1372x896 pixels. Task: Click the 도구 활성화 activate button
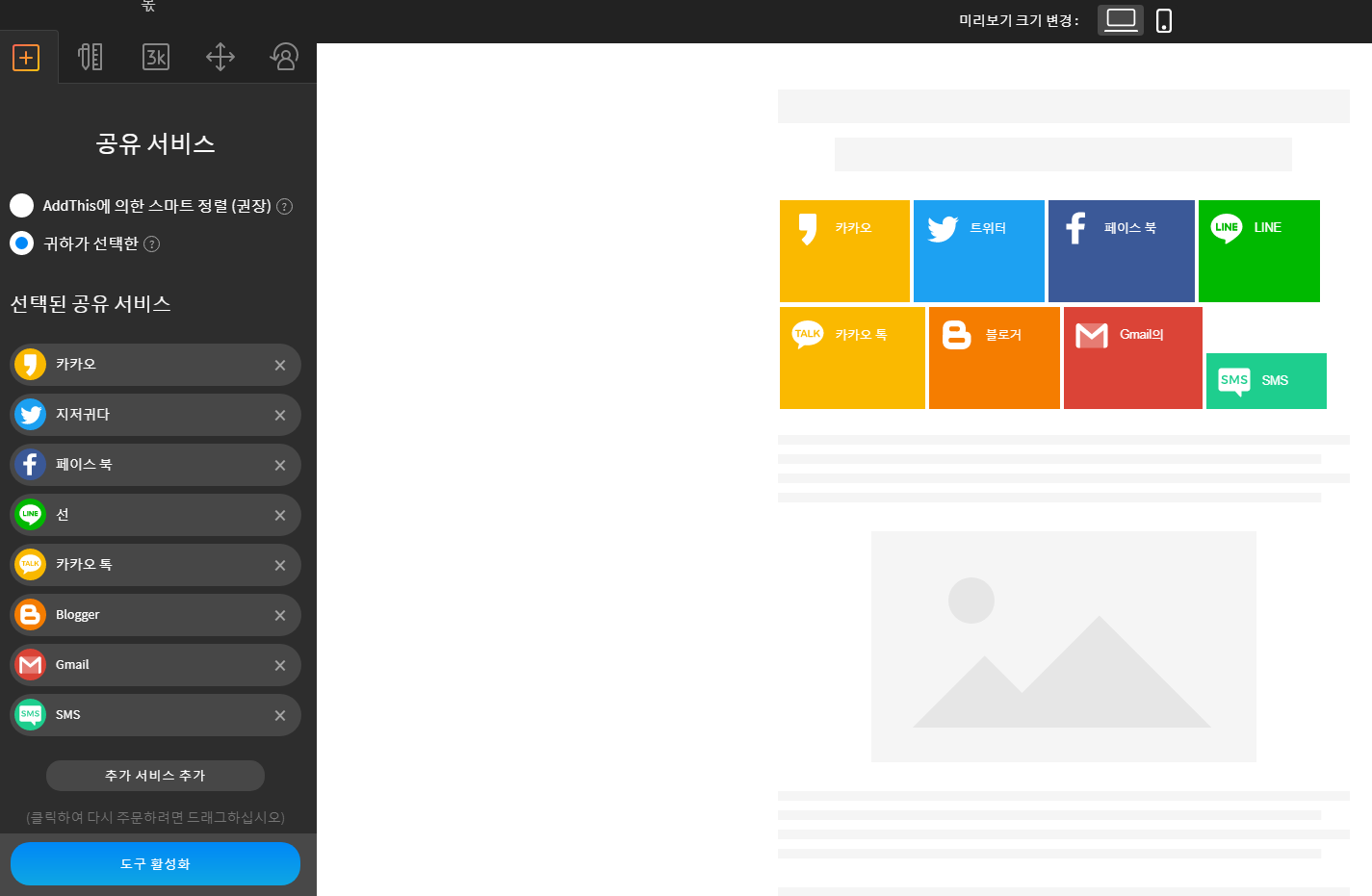point(155,864)
